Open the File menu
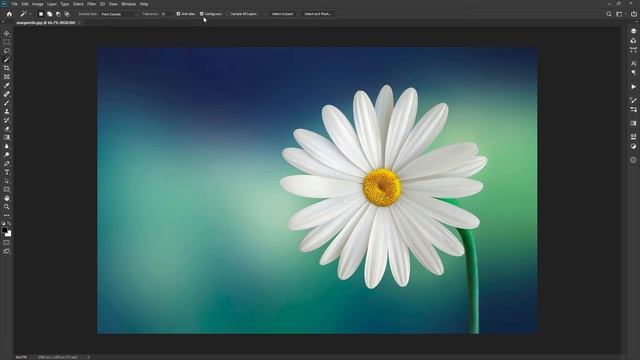Viewport: 640px width, 360px height. point(14,4)
